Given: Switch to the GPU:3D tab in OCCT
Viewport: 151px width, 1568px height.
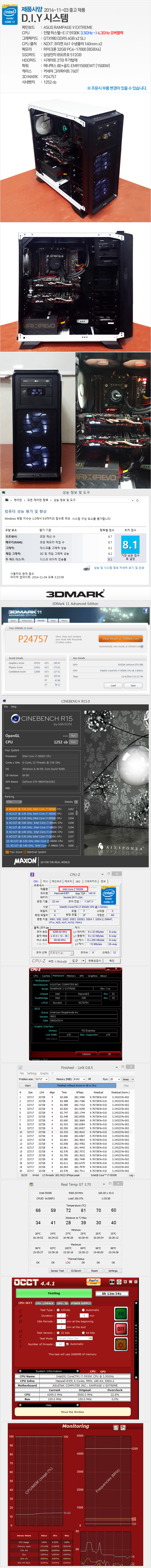Looking at the screenshot, I should [62, 1303].
